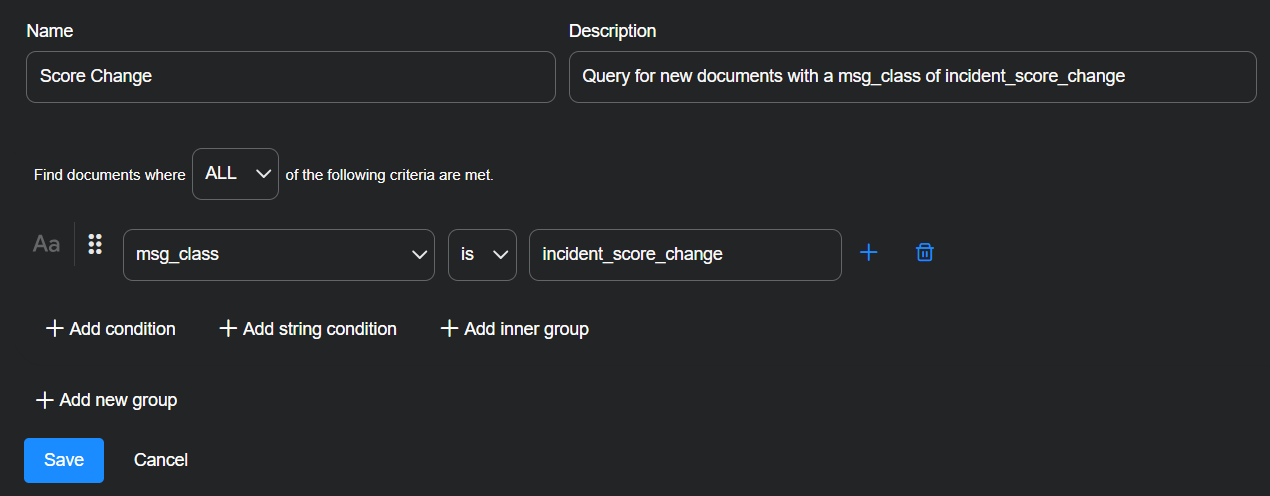The height and width of the screenshot is (496, 1270).
Task: Cancel editing the query
Action: click(161, 460)
